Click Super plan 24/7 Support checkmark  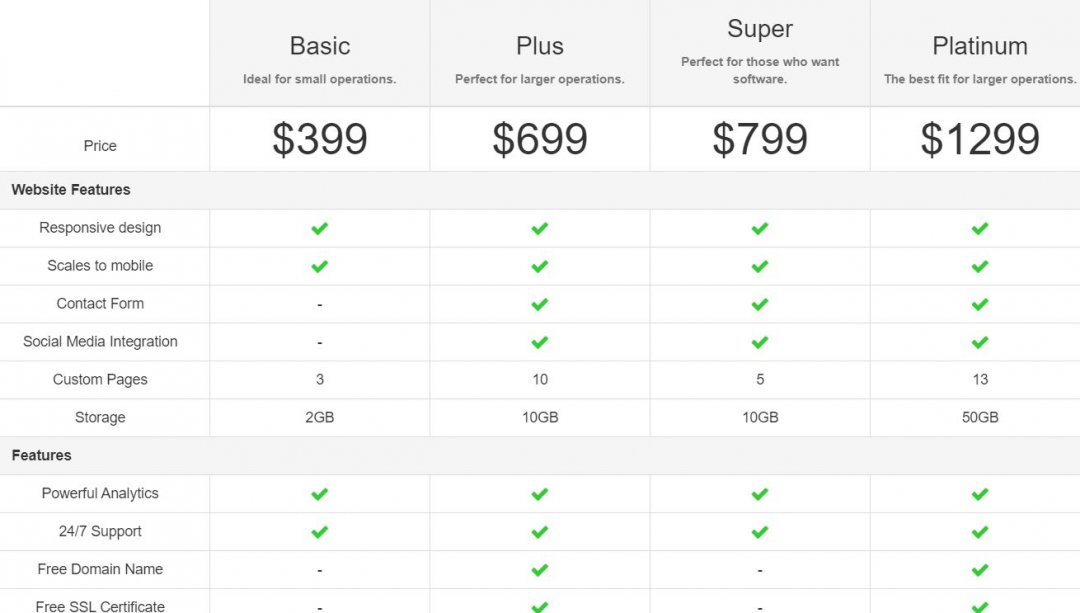[x=760, y=532]
